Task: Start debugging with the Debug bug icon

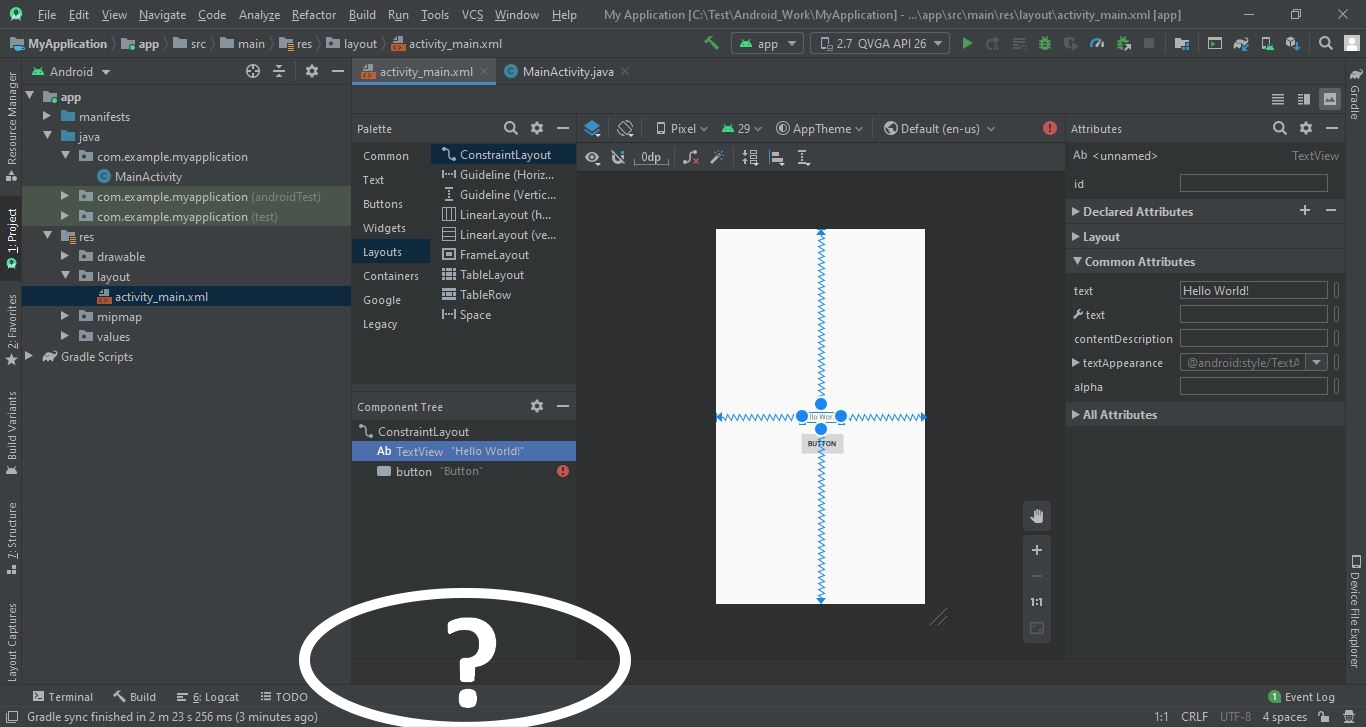Action: coord(1045,43)
